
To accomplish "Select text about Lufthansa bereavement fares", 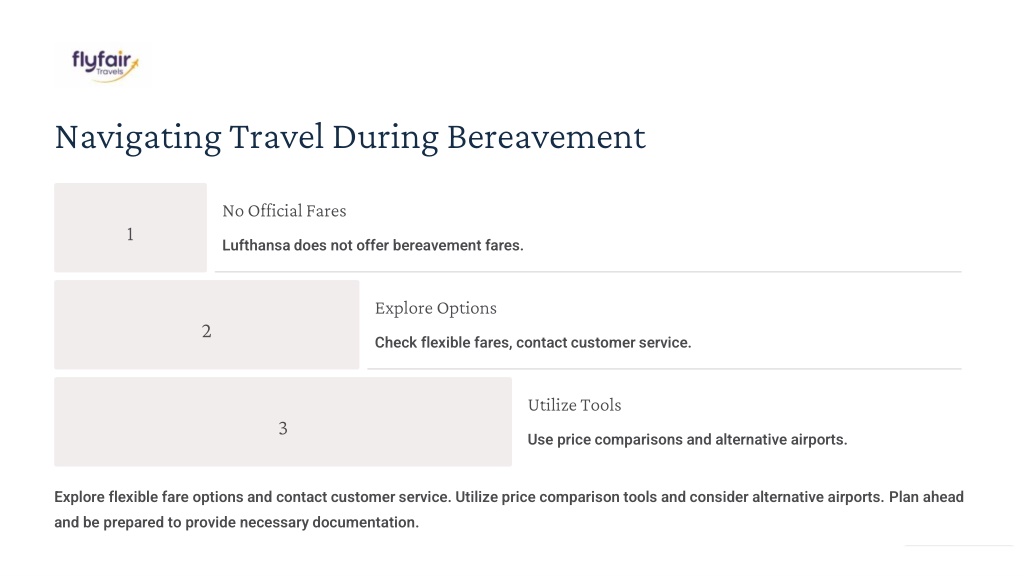I will [373, 246].
